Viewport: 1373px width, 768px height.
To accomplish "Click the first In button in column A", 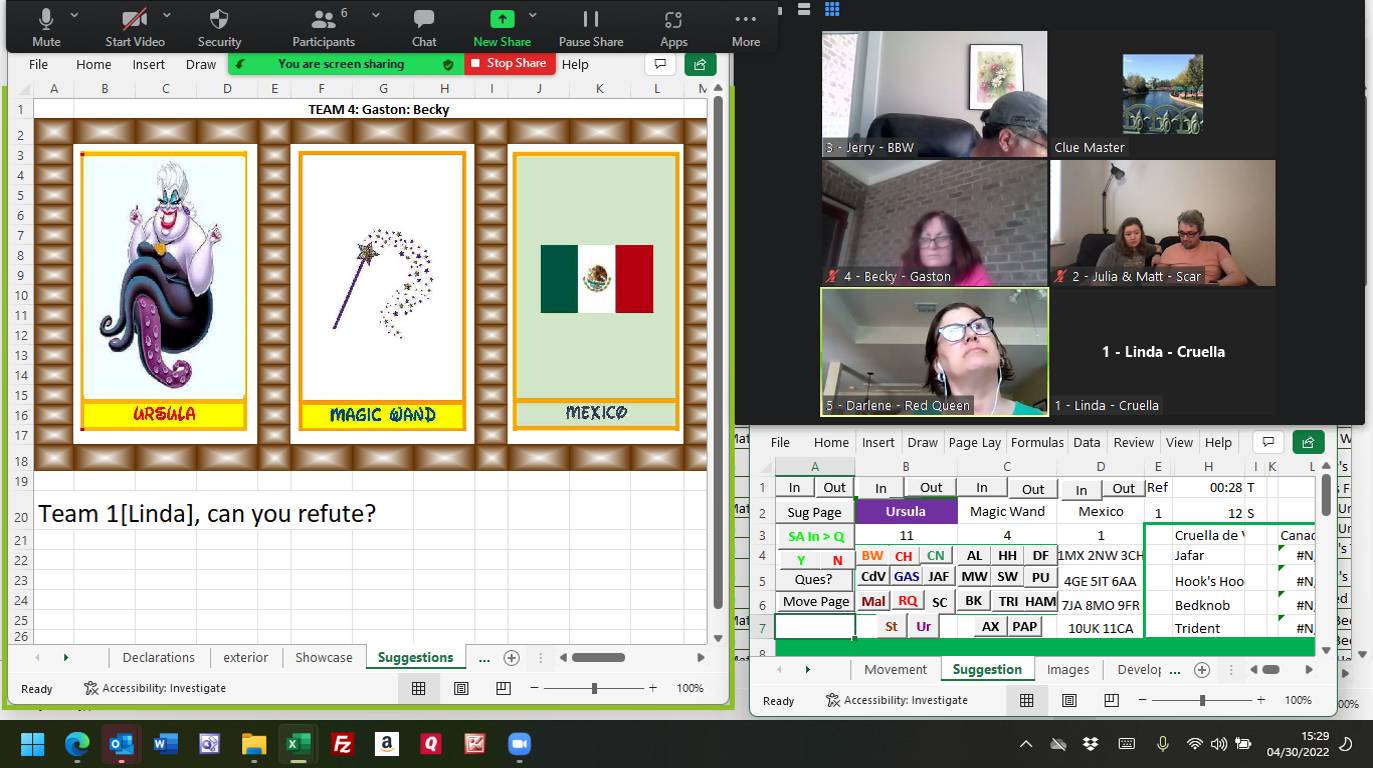I will point(794,488).
